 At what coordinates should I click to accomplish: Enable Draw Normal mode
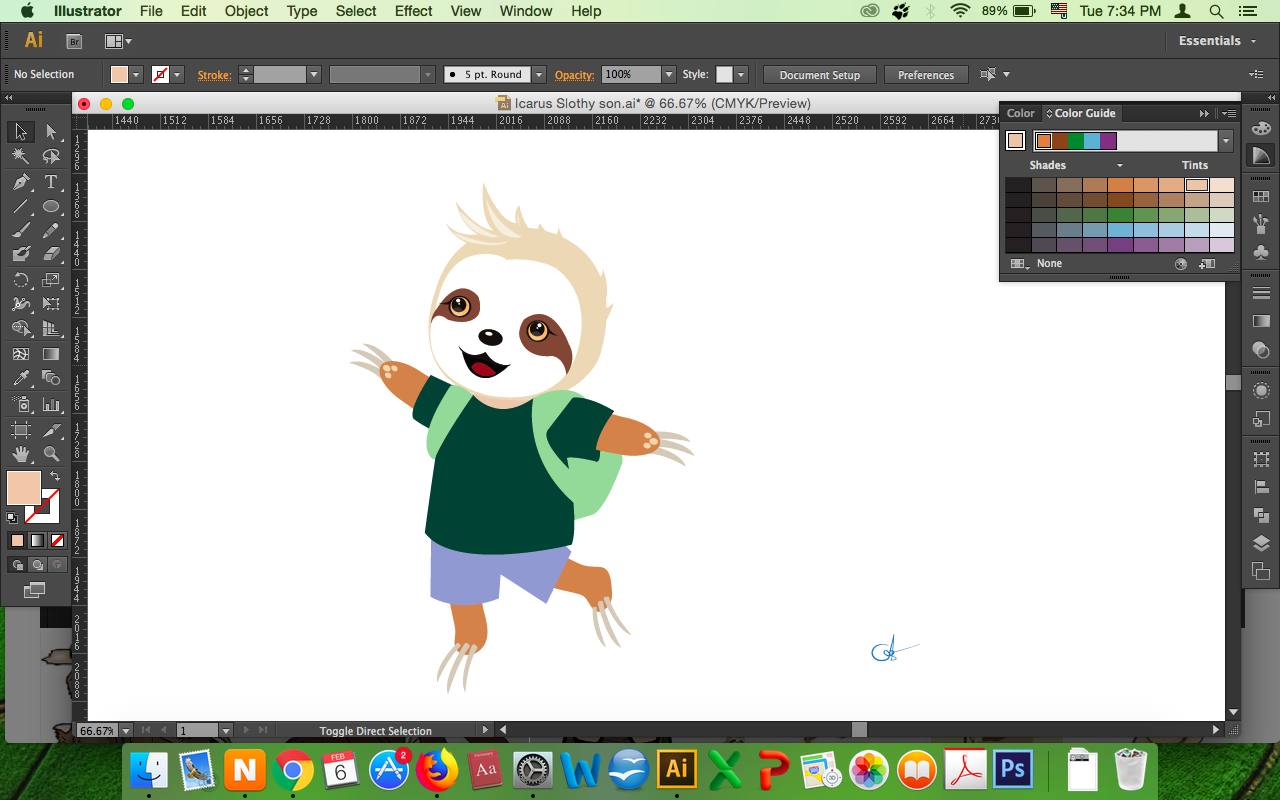[17, 565]
